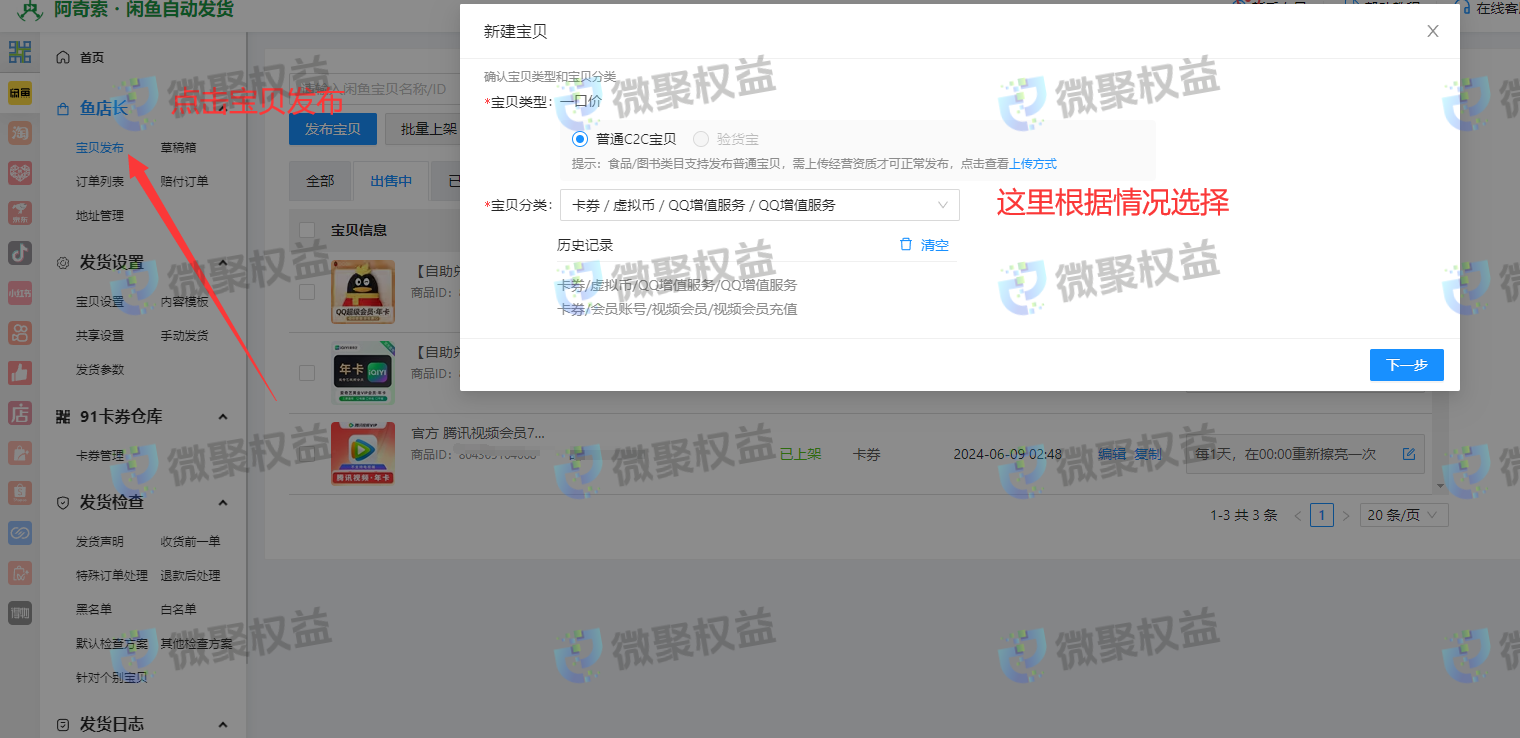
Task: Switch to the 全部 tab
Action: click(x=320, y=181)
